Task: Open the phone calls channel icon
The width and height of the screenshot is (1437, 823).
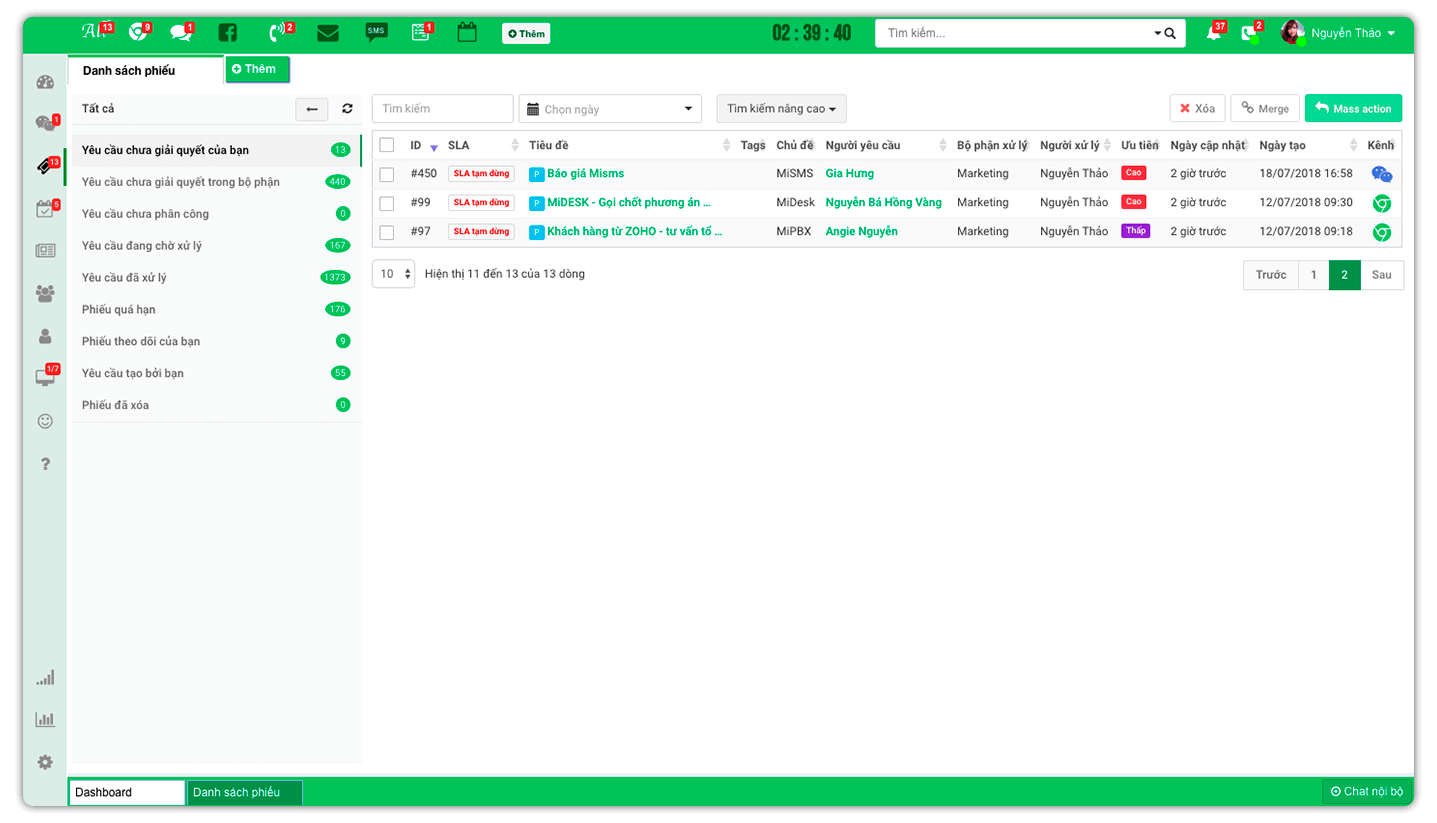Action: point(277,33)
